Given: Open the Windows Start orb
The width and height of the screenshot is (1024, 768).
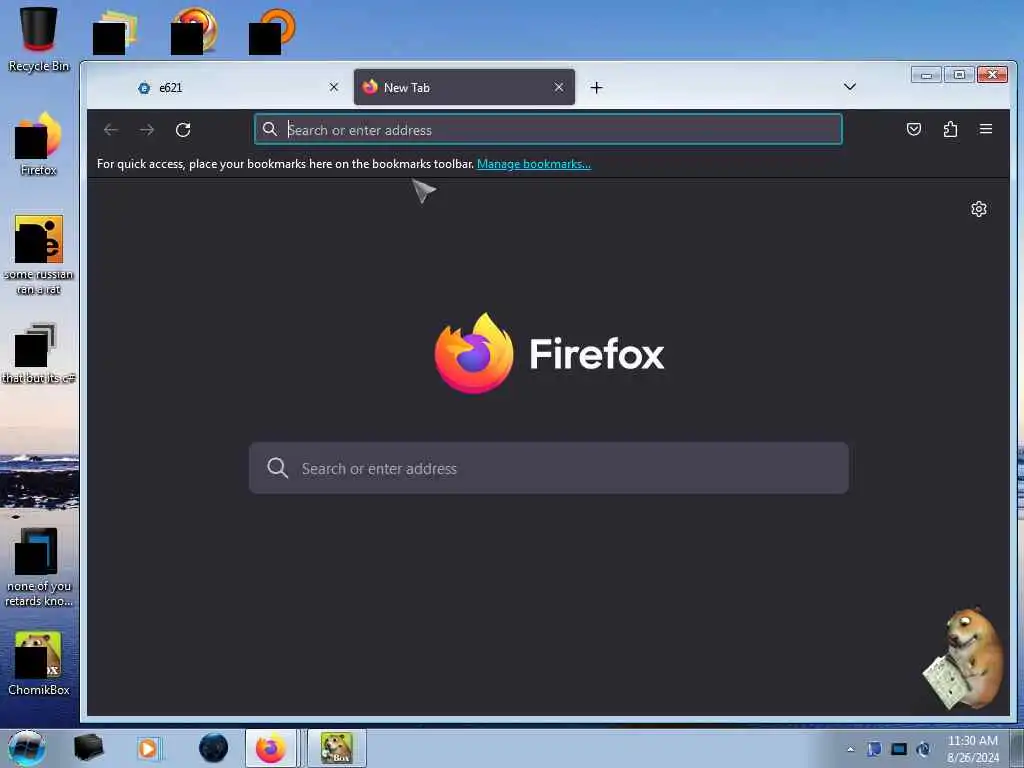Looking at the screenshot, I should pyautogui.click(x=27, y=748).
